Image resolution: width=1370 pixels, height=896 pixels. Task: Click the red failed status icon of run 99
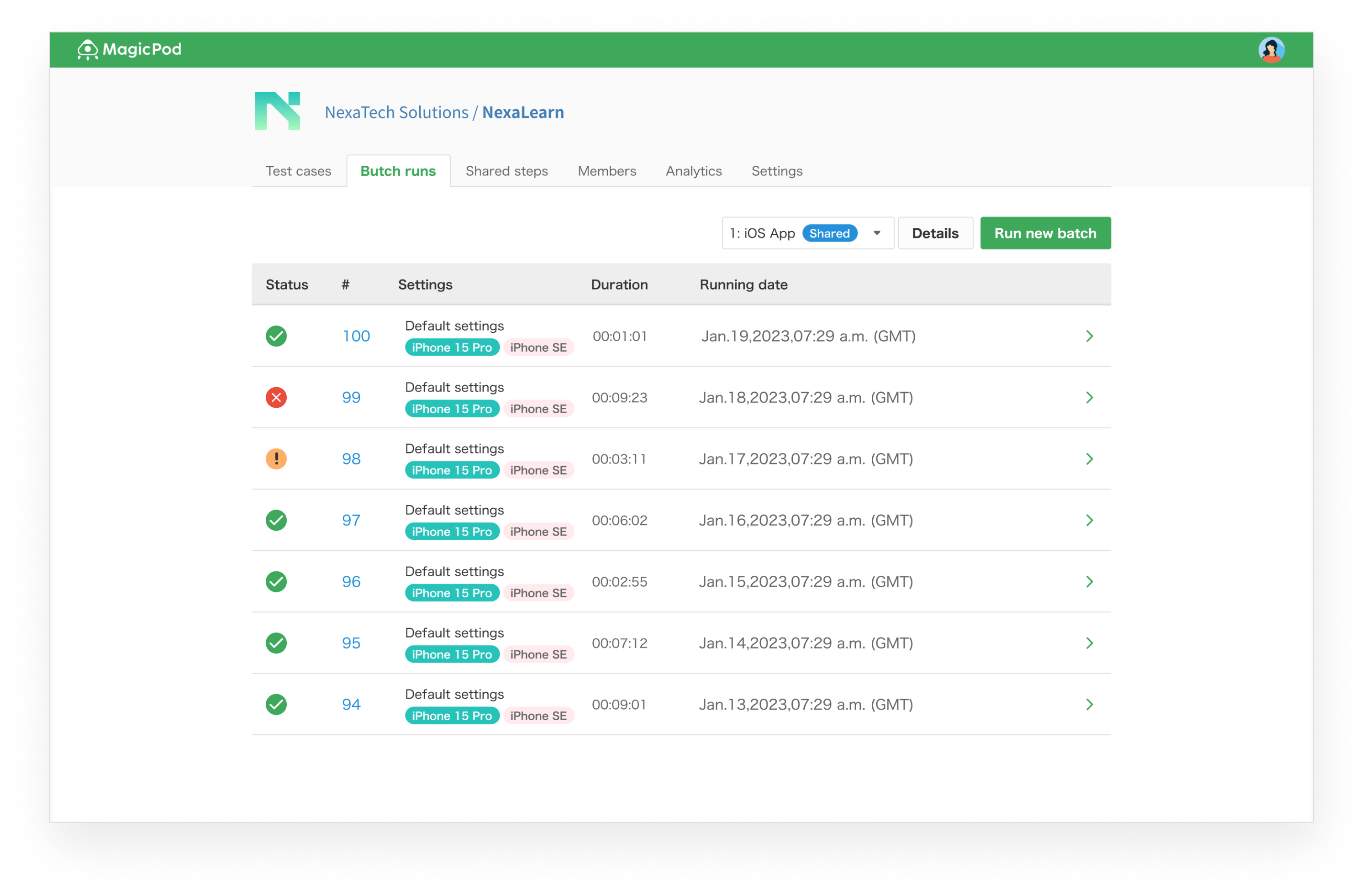[276, 397]
